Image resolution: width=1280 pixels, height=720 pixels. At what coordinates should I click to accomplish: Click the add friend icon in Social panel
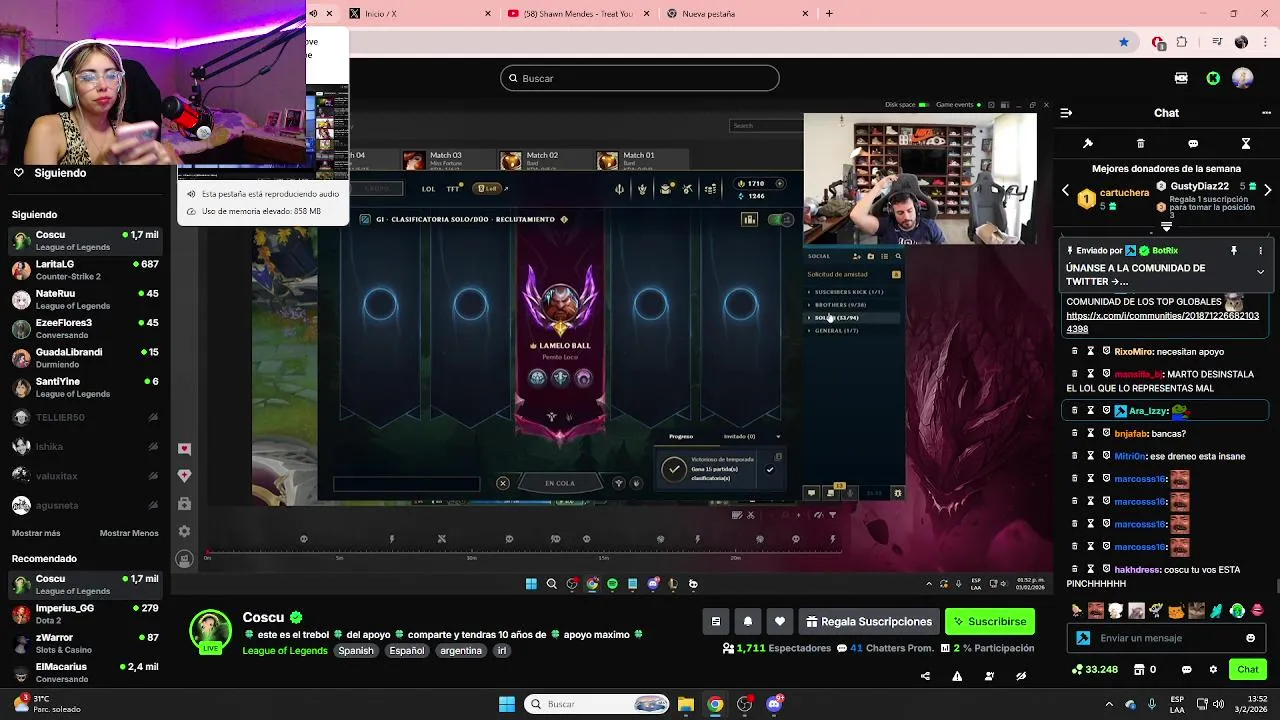(857, 256)
